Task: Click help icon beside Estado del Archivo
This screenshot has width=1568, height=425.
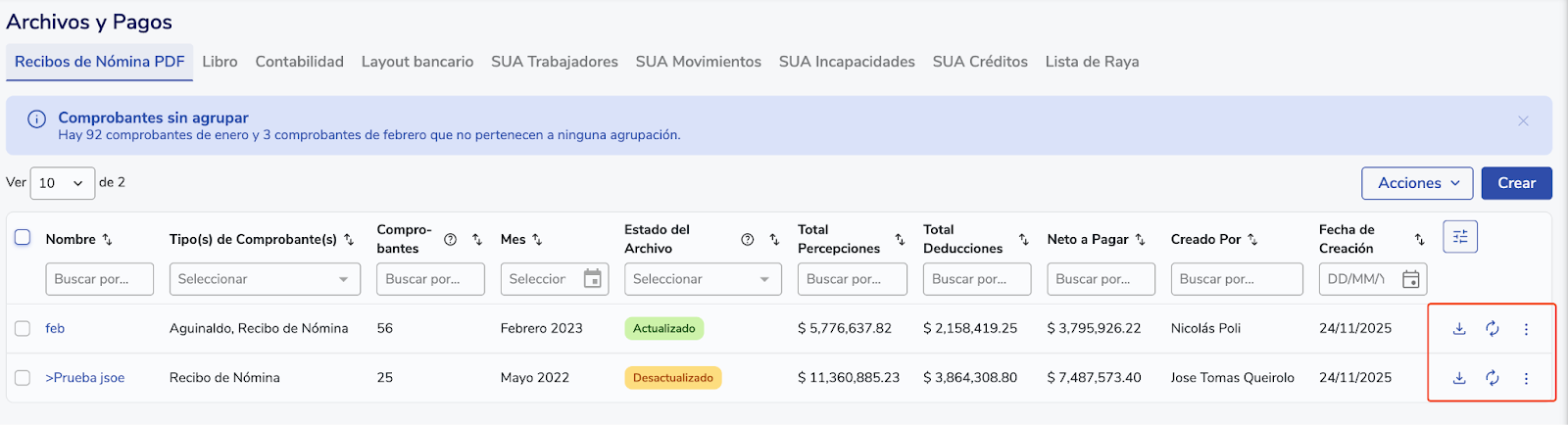Action: pyautogui.click(x=747, y=239)
